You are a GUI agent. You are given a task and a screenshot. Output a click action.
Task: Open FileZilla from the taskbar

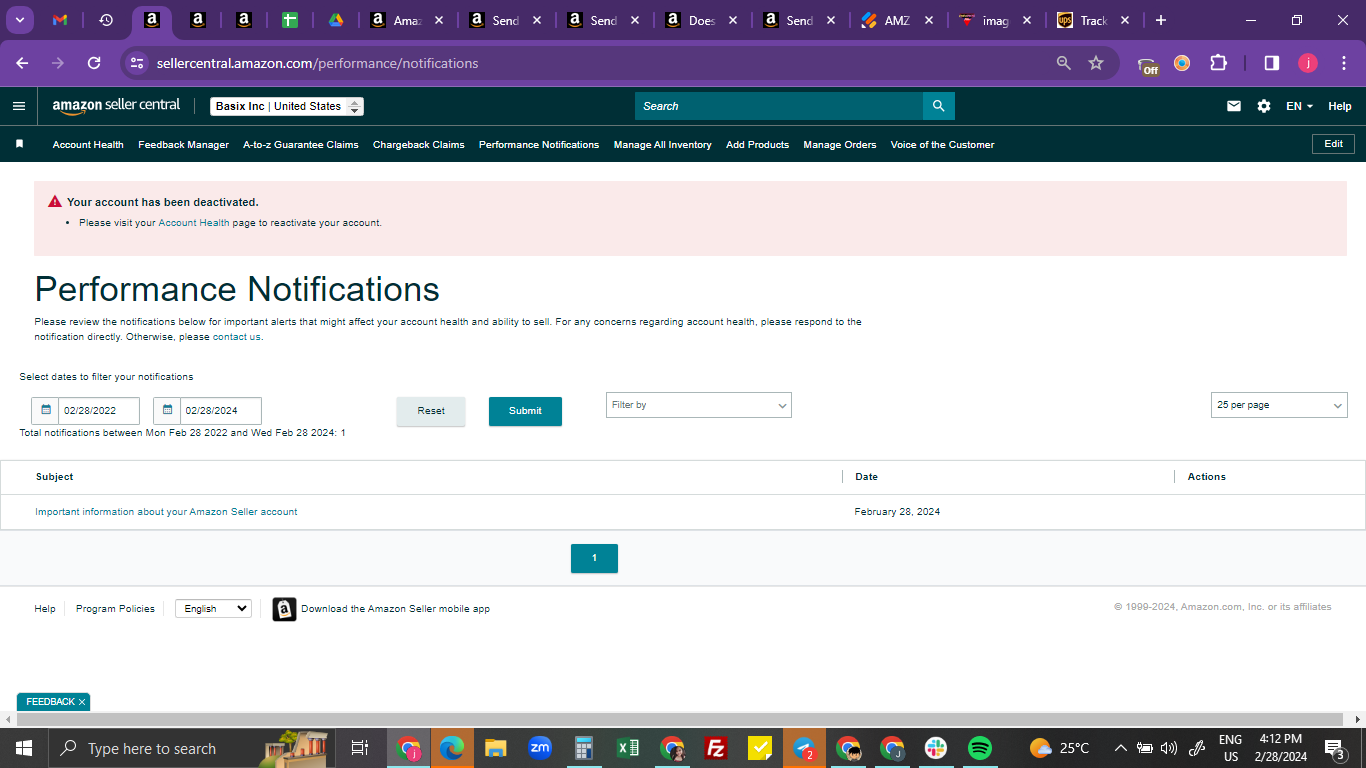[x=716, y=748]
